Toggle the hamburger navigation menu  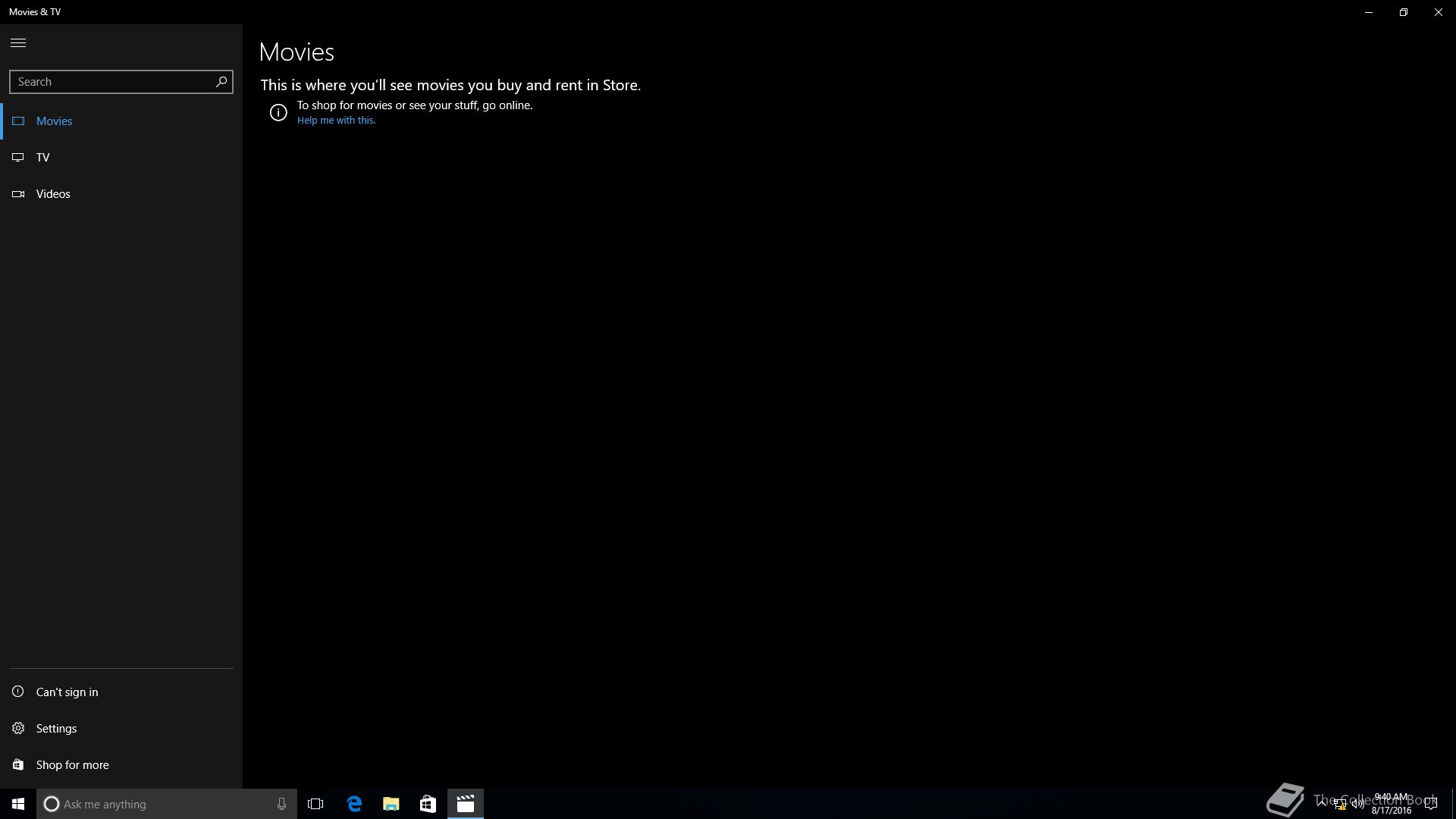pyautogui.click(x=18, y=43)
